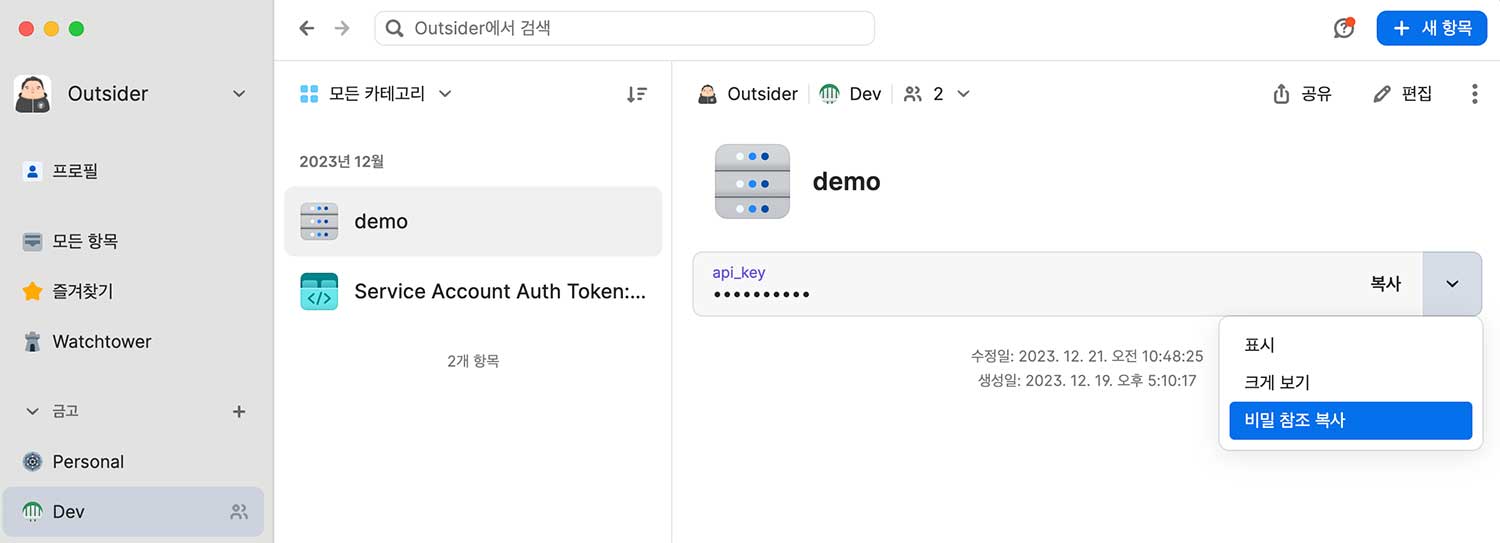The width and height of the screenshot is (1500, 543).
Task: Open 즐겨찾기 favorites
Action: pos(68,291)
